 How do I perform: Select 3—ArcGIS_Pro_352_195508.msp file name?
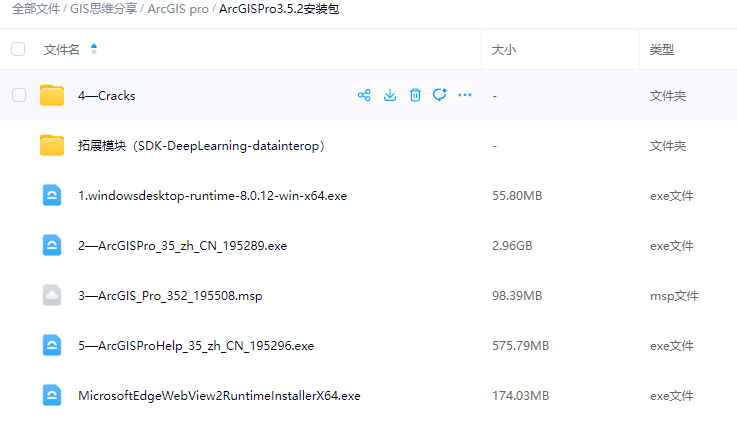(x=170, y=296)
